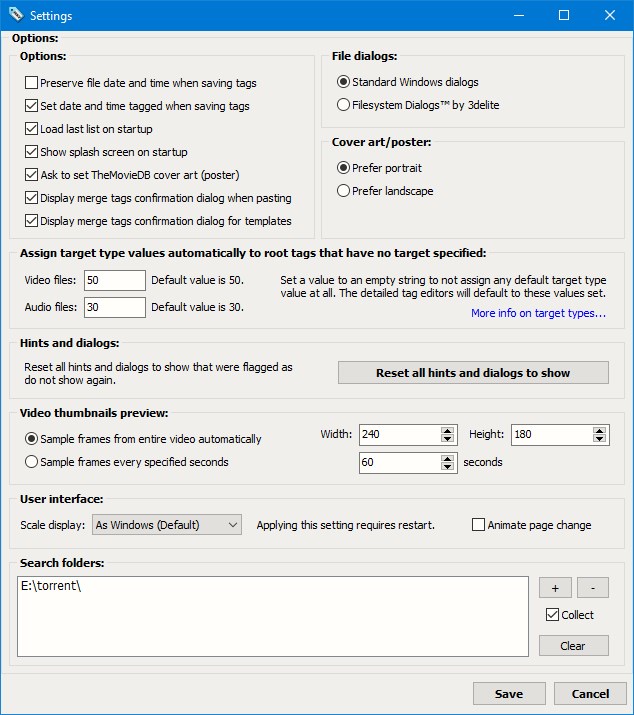634x715 pixels.
Task: Click the Settings app icon in title bar
Action: point(15,15)
